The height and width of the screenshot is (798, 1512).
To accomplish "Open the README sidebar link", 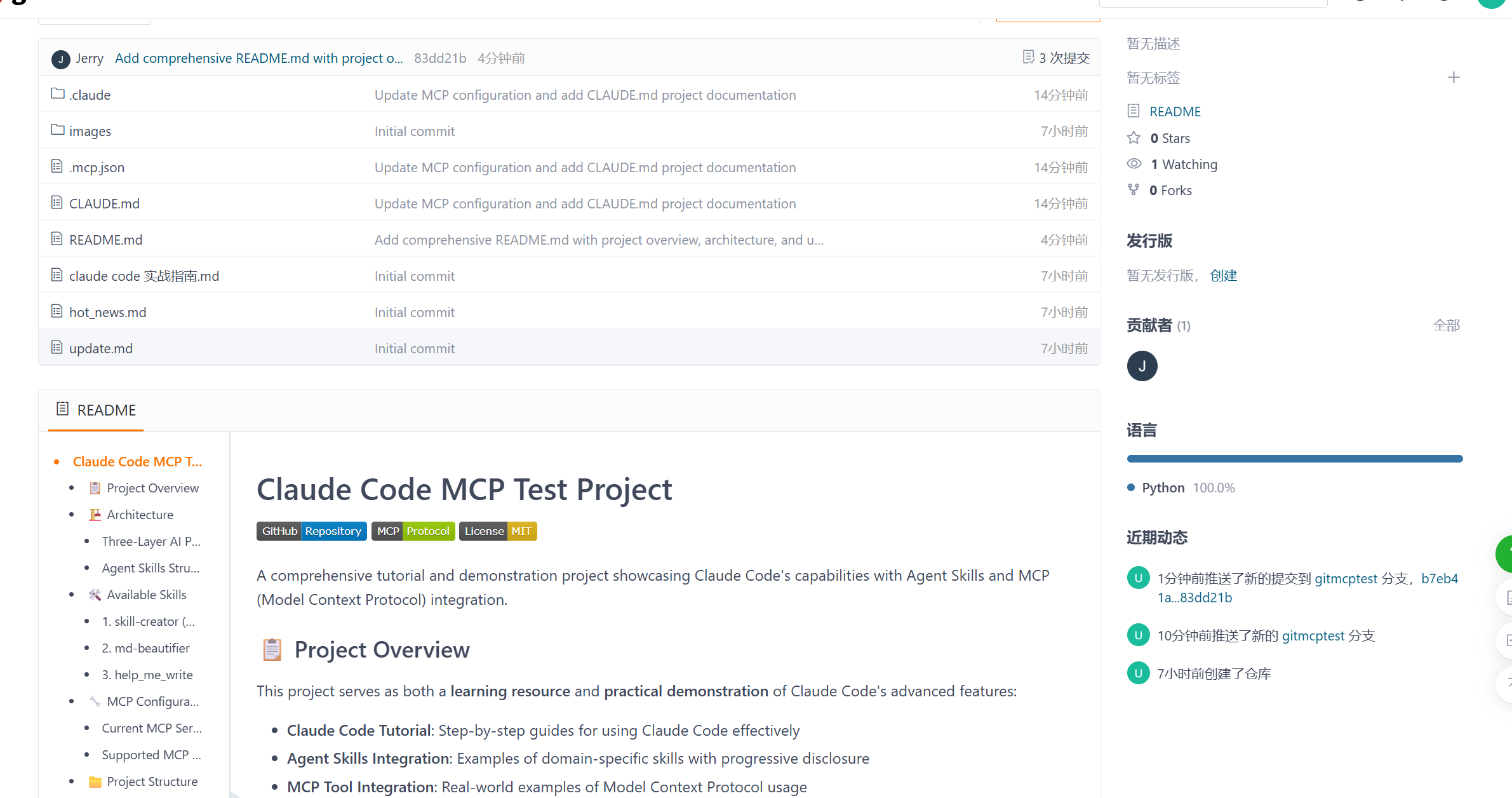I will point(1174,111).
